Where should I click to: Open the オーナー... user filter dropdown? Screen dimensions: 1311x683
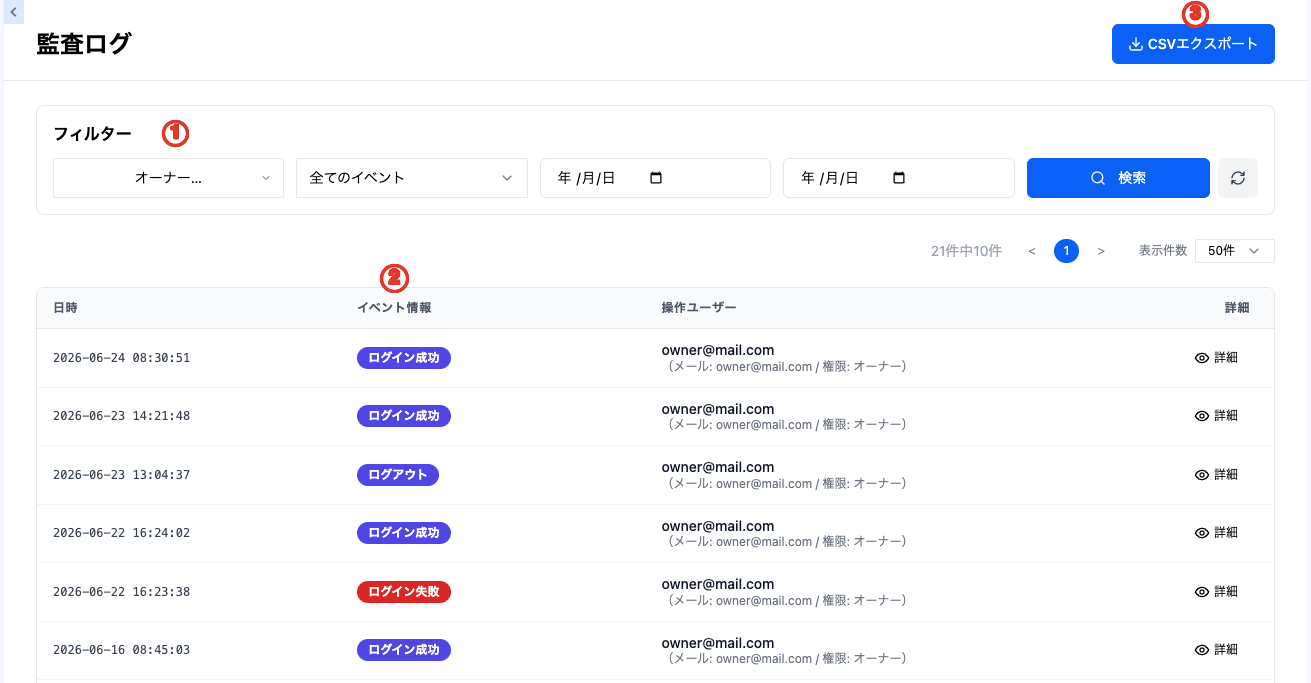tap(168, 178)
